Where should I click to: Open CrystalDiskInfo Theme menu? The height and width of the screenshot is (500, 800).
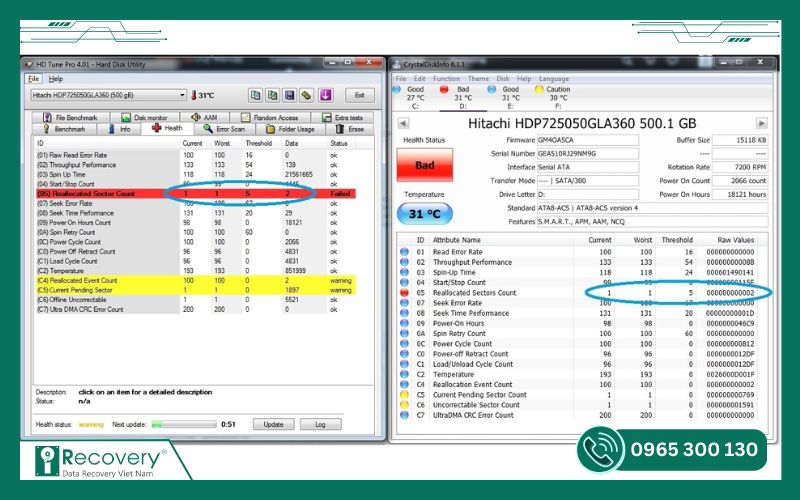pos(478,79)
